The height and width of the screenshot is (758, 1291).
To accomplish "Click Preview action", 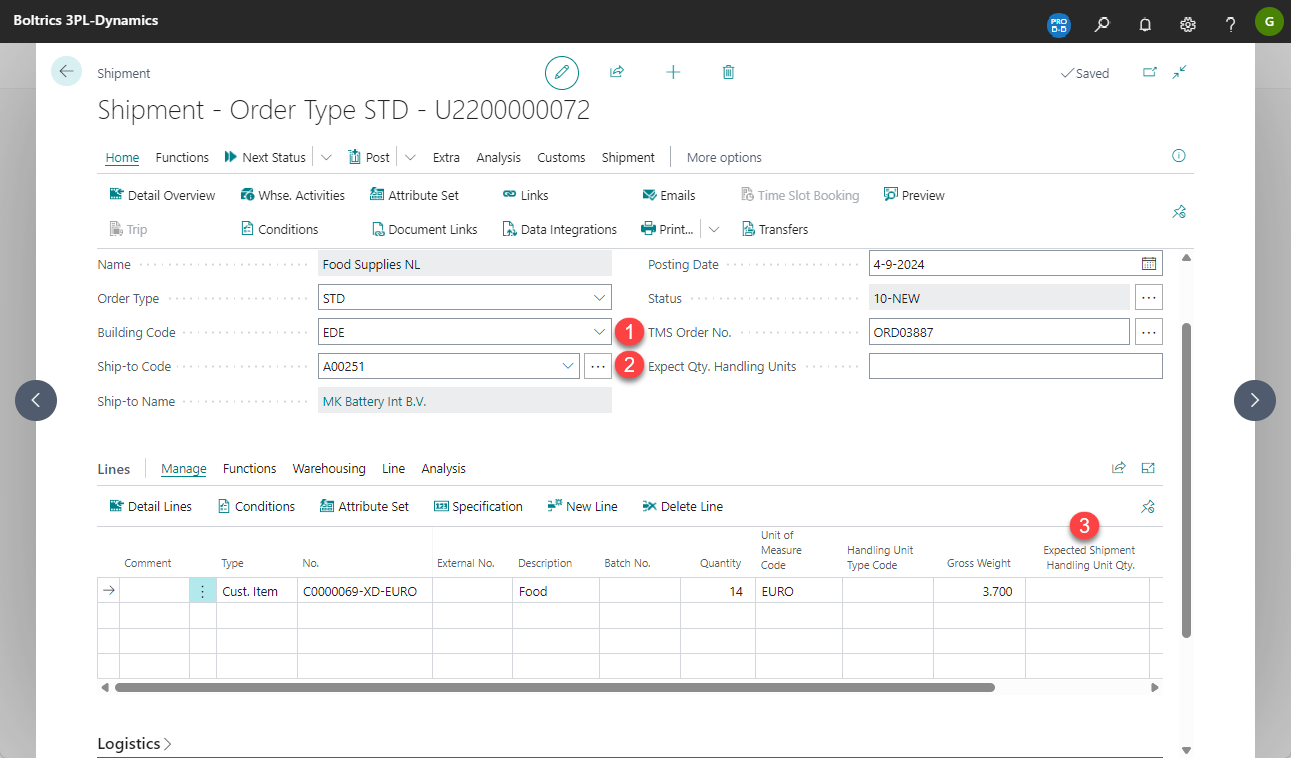I will [913, 195].
